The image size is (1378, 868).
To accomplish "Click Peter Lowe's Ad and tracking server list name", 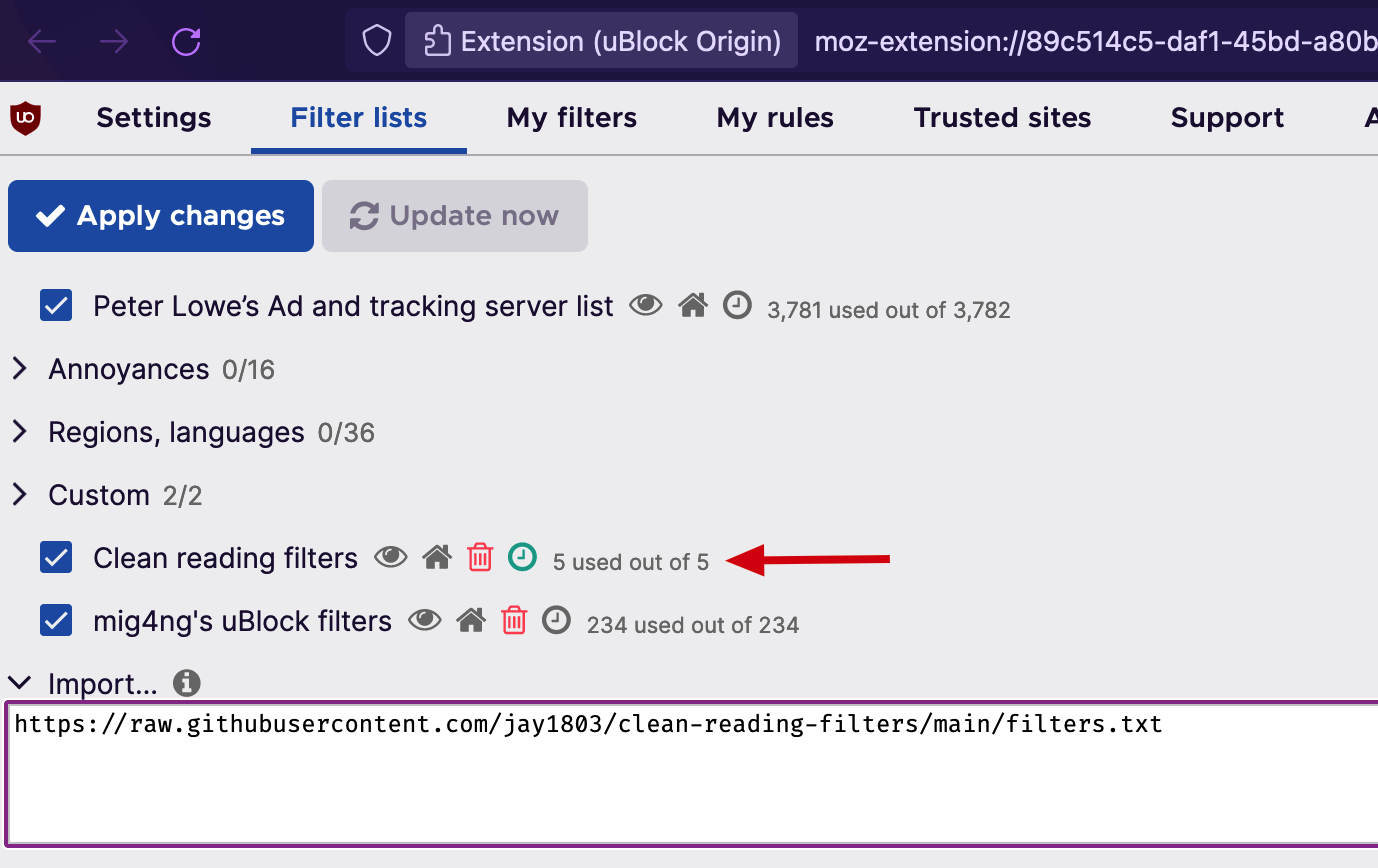I will coord(353,306).
